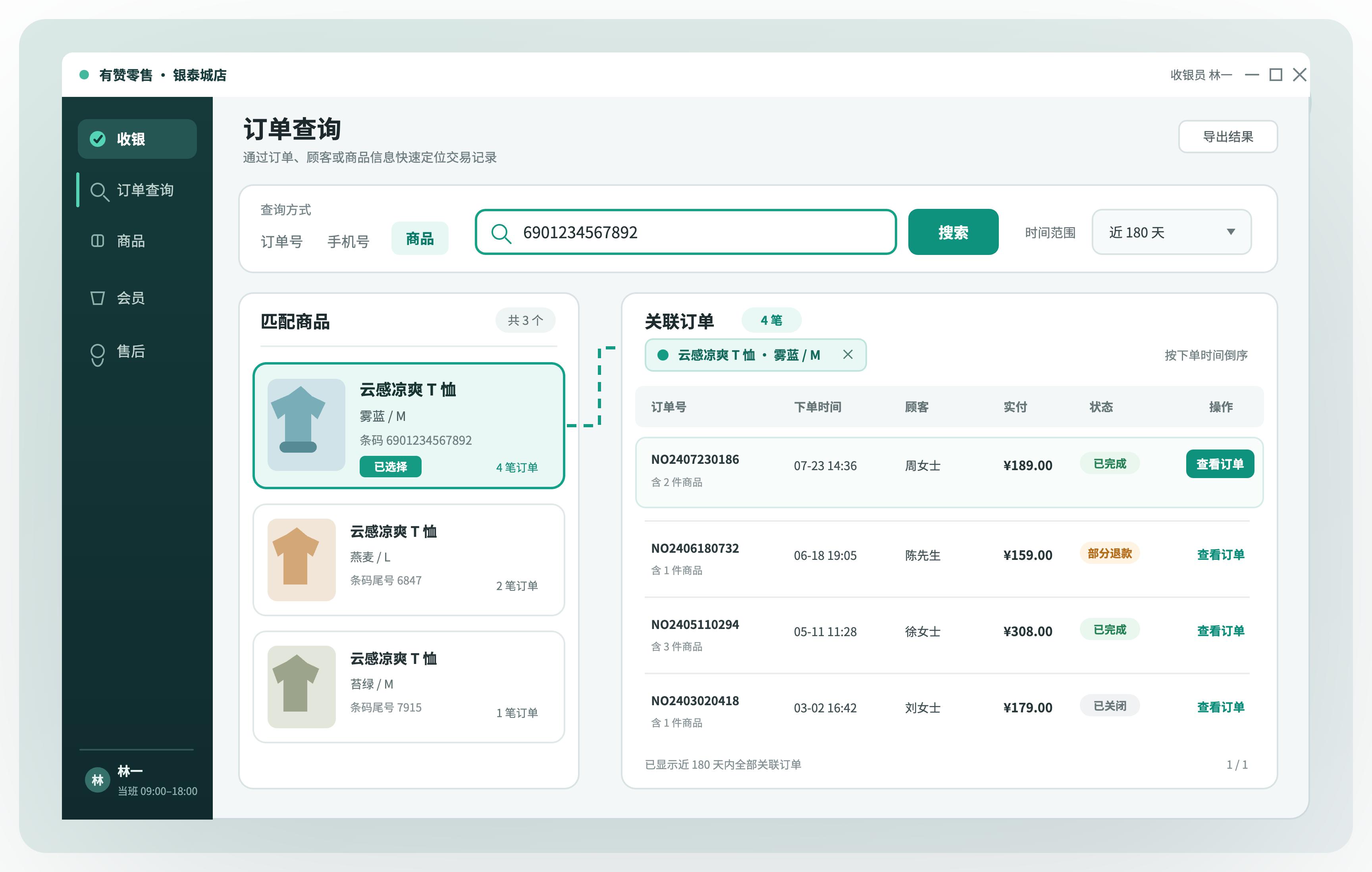This screenshot has height=872, width=1372.
Task: Click the 已关闭 status tag
Action: pos(1109,706)
